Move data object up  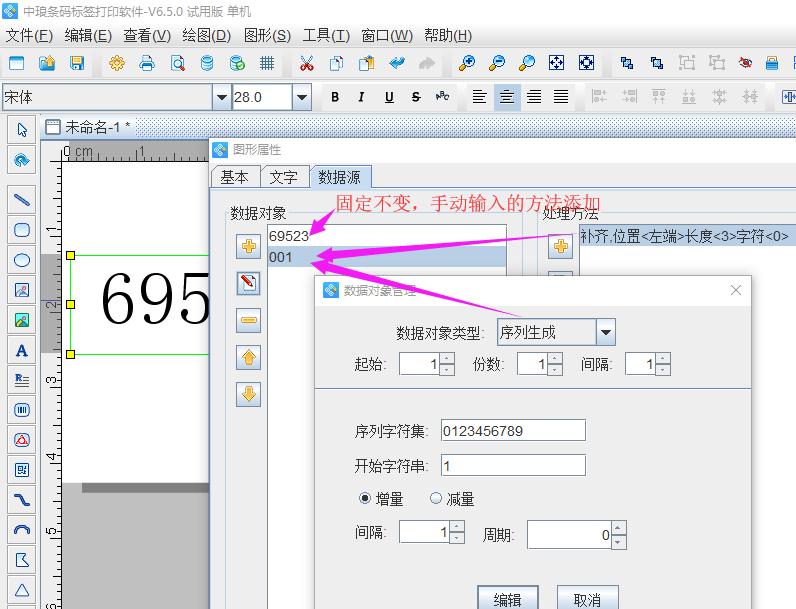tap(249, 357)
